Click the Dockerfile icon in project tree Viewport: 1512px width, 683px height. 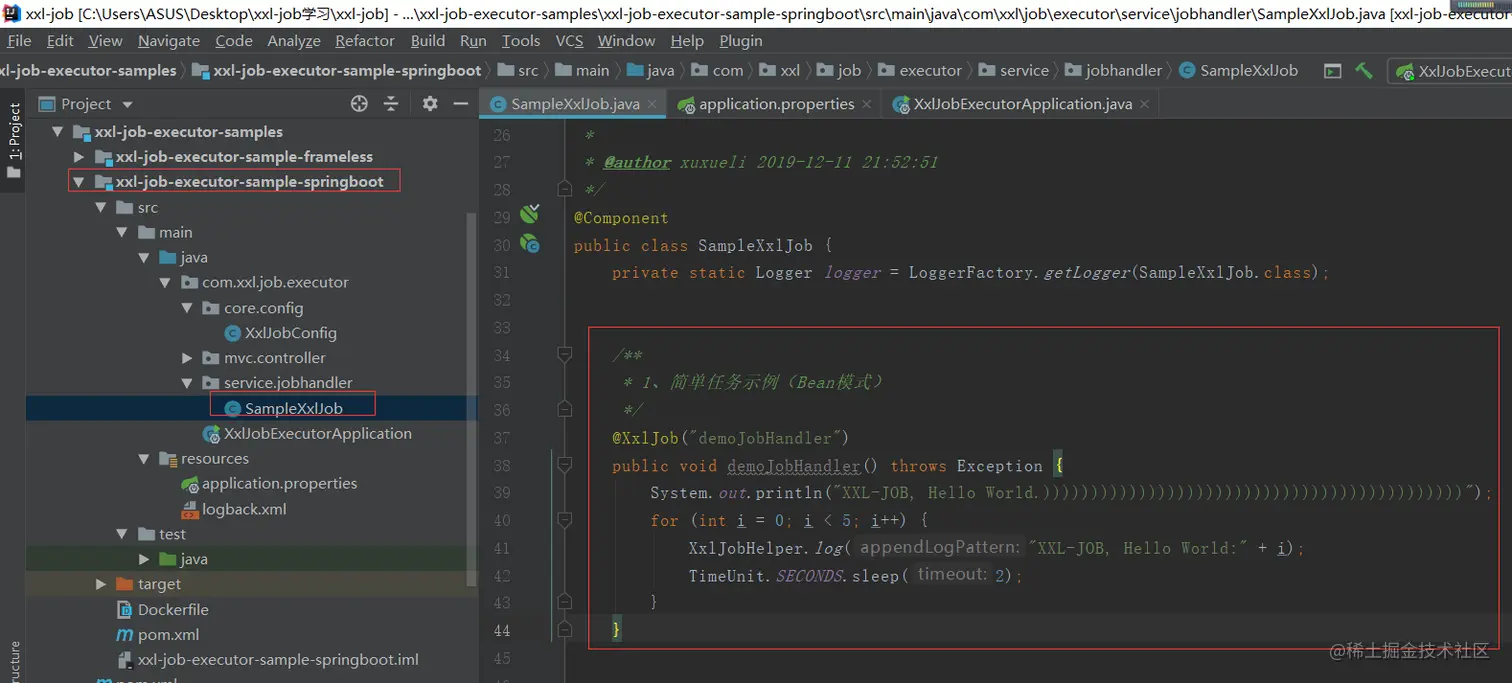[x=125, y=609]
